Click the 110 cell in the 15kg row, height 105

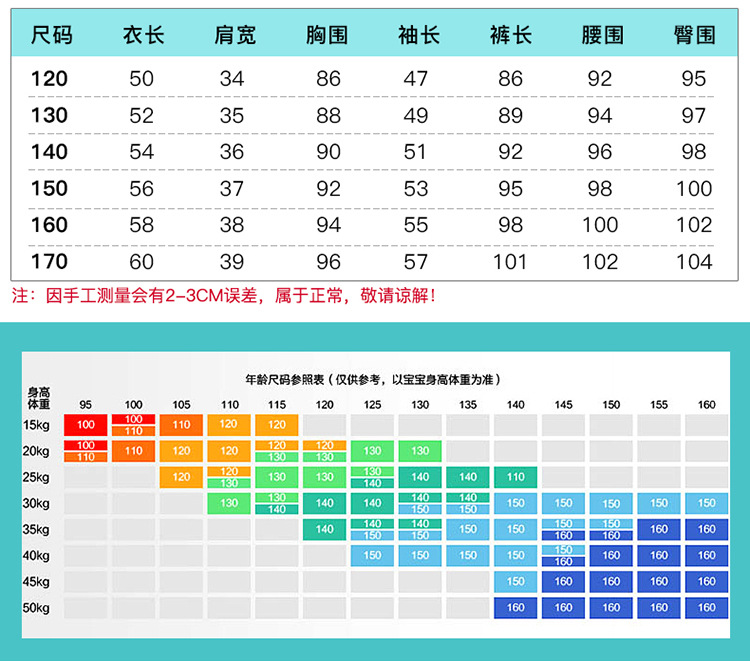181,425
